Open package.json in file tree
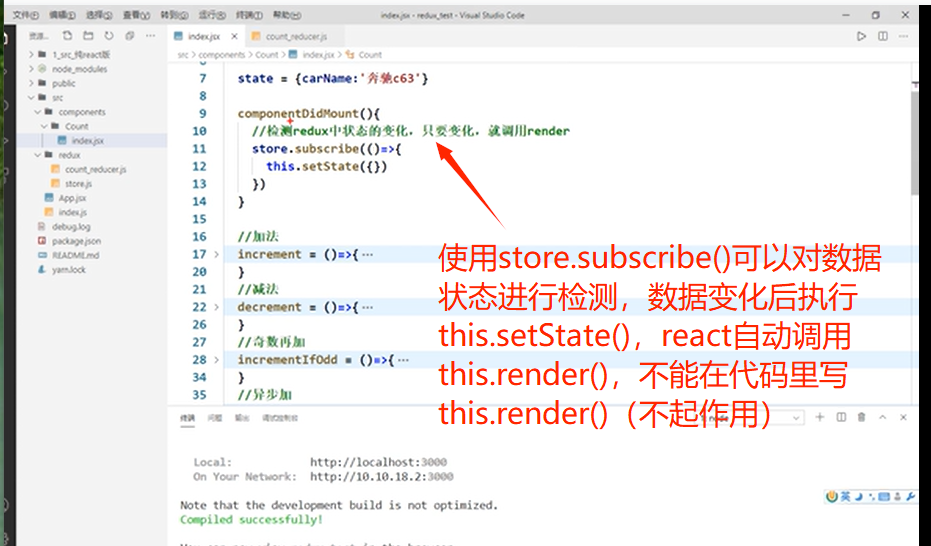This screenshot has width=931, height=546. click(x=76, y=241)
